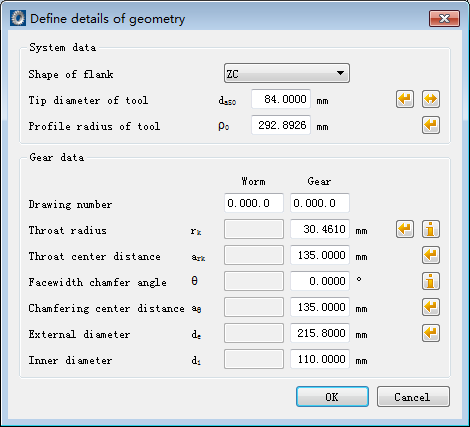Cancel the geometry dialog
Viewport: 470px width, 427px height.
(x=413, y=397)
